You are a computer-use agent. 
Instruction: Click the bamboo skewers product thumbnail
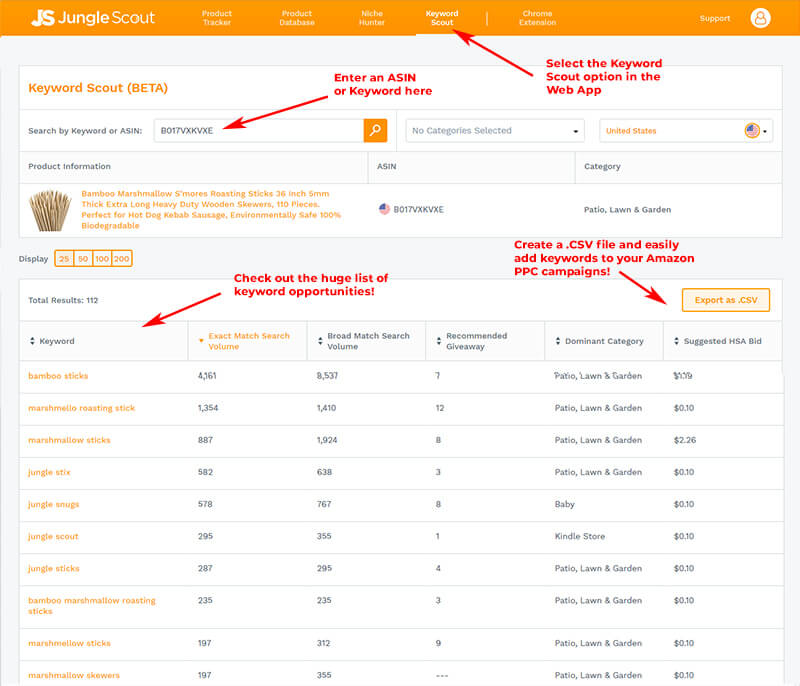(x=49, y=209)
